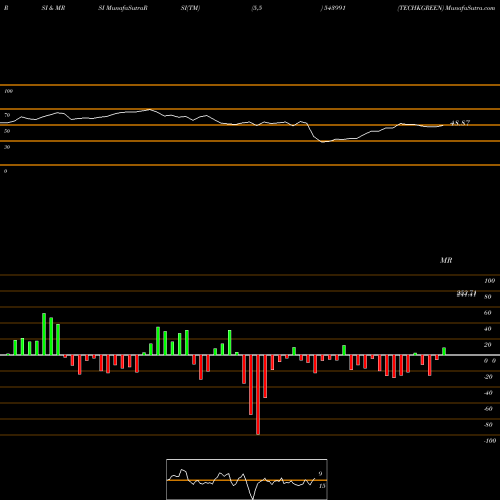Click the tallest red MR histogram bar
The width and height of the screenshot is (500, 500).
[x=258, y=395]
